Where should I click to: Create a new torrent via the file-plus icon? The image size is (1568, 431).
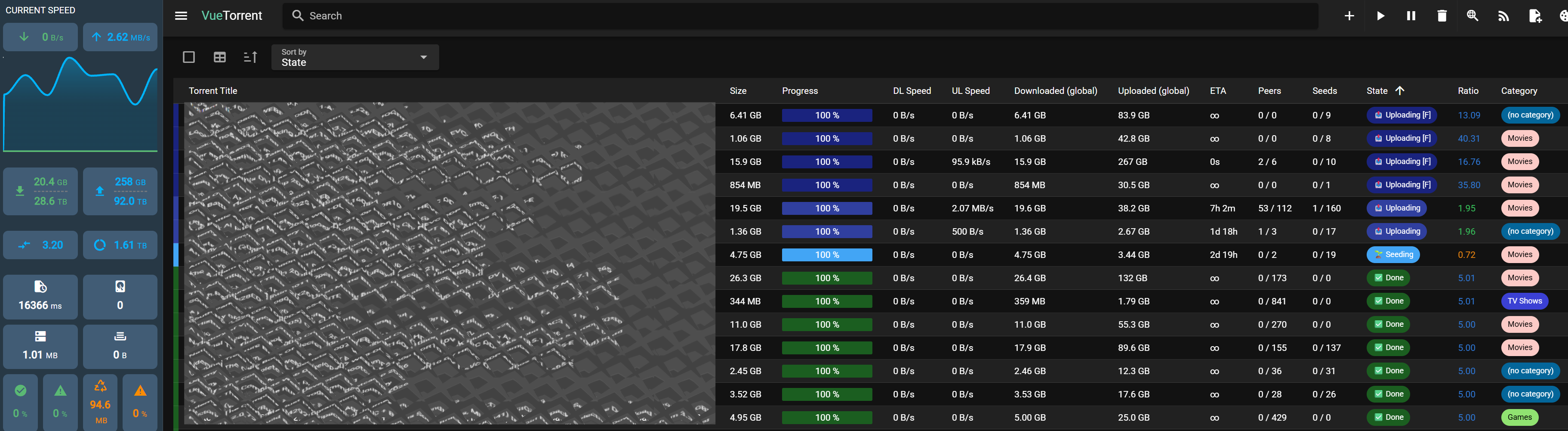(1535, 16)
